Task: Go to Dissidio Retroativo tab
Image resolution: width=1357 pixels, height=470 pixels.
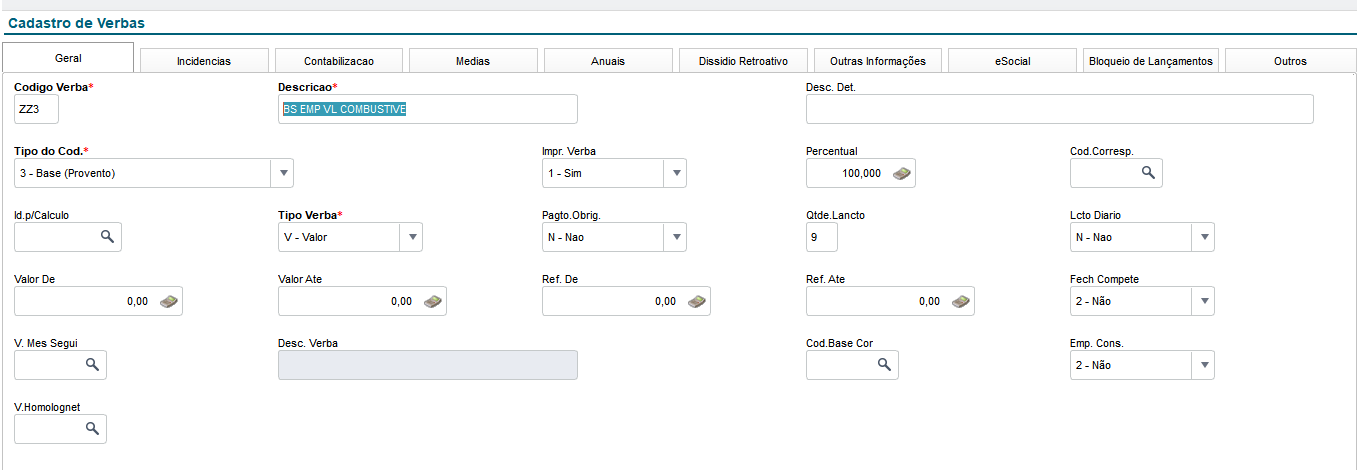Action: 743,61
